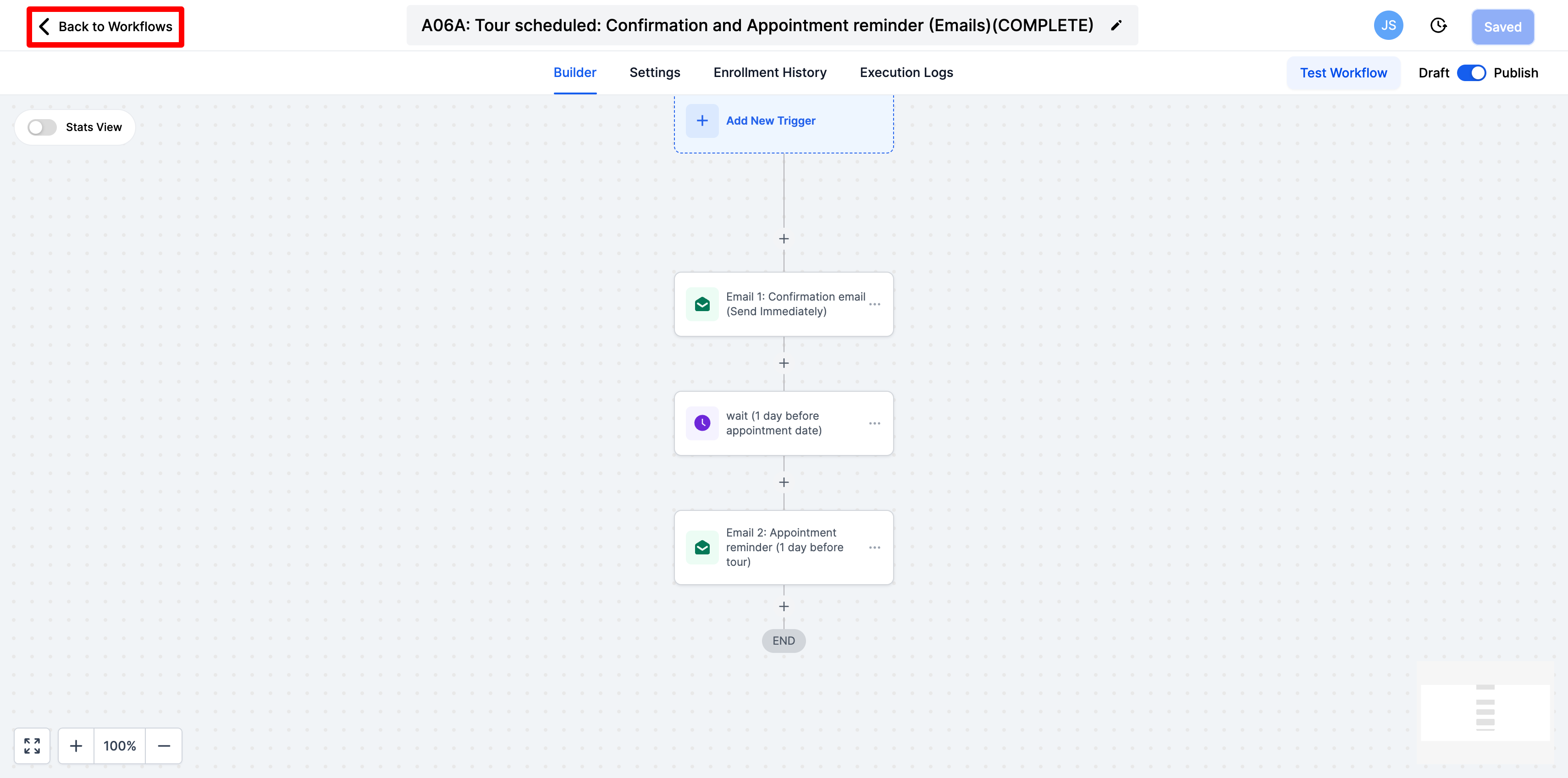Add a step below the wait action
This screenshot has width=1568, height=778.
pos(784,482)
